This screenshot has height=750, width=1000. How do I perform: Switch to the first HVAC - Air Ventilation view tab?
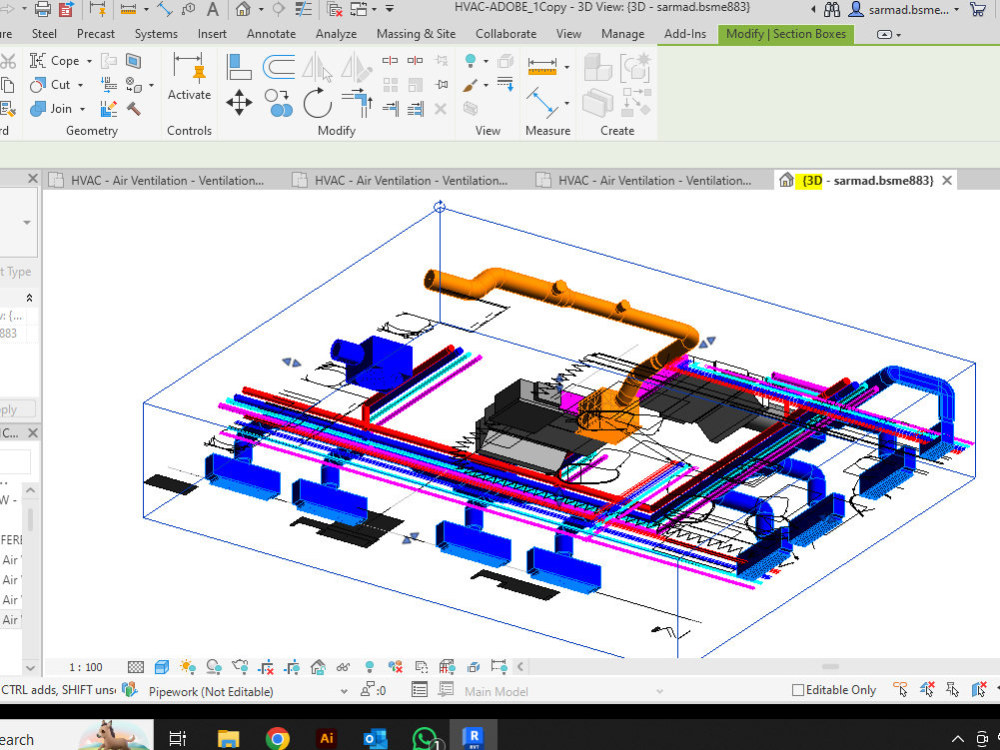point(157,180)
